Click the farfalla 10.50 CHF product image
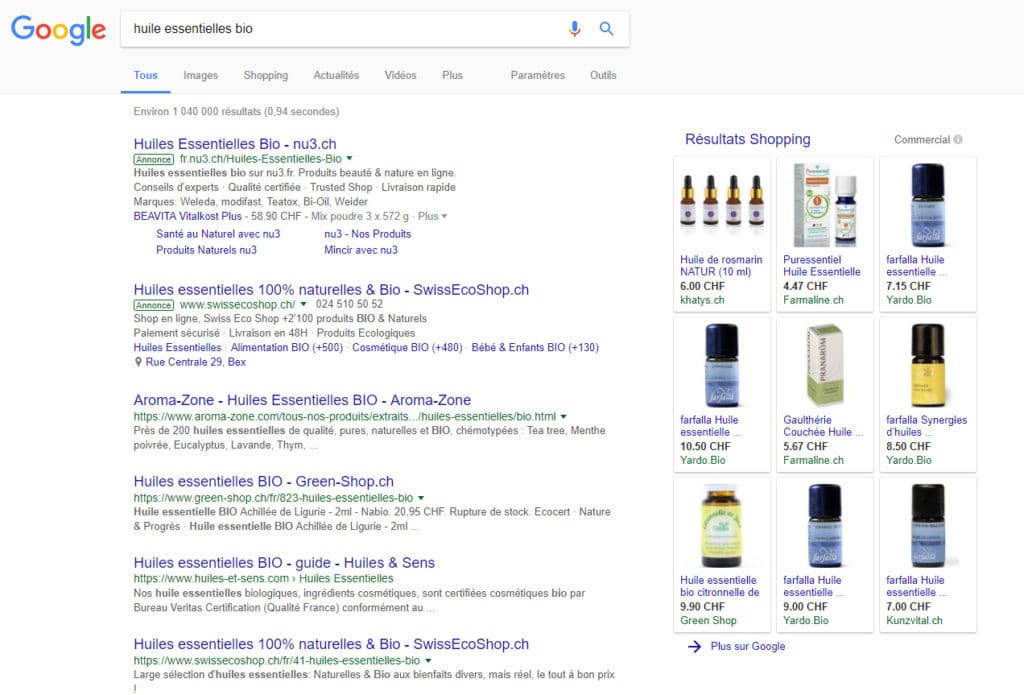 [722, 365]
